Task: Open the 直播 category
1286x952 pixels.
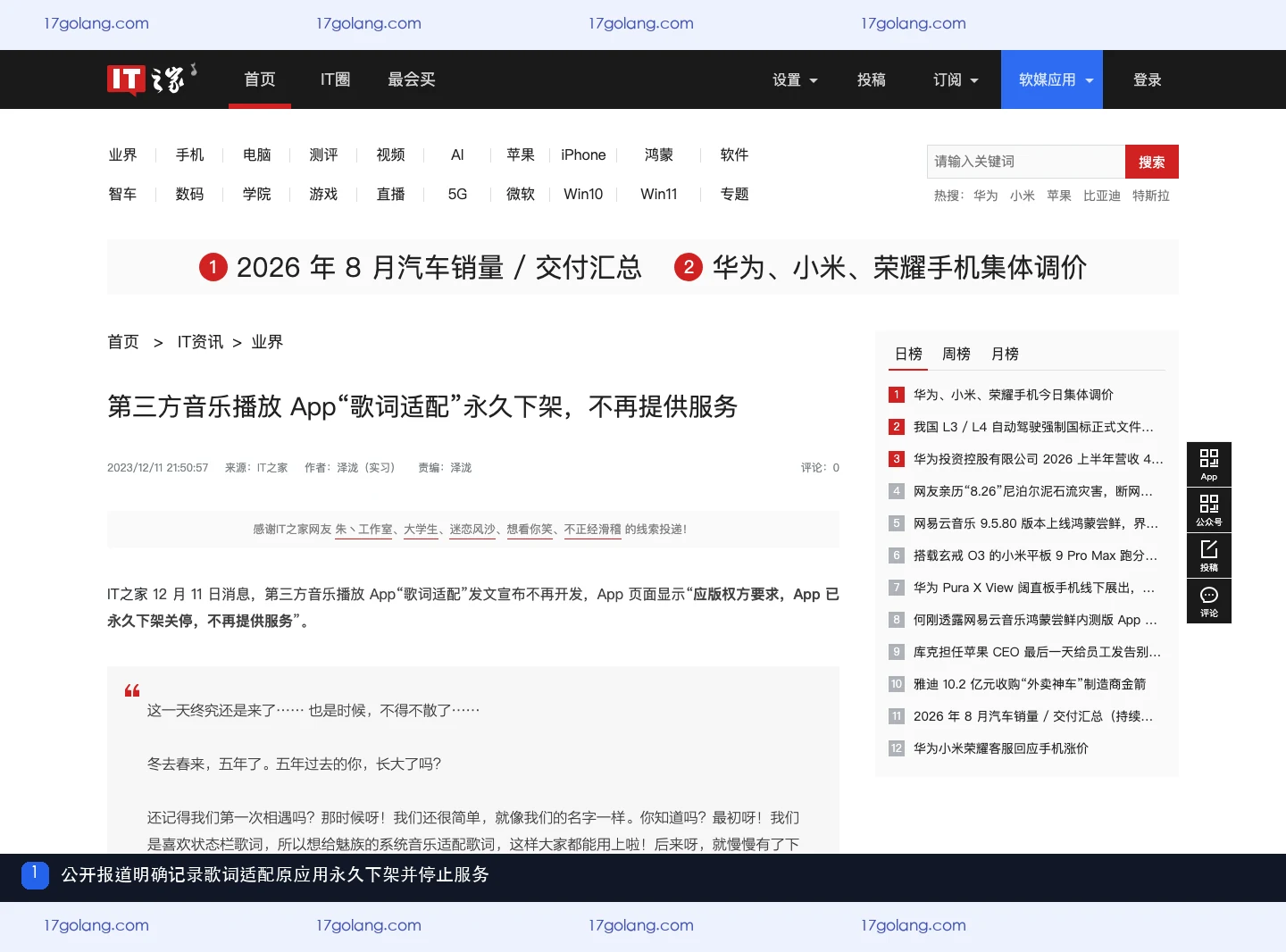Action: [x=390, y=194]
